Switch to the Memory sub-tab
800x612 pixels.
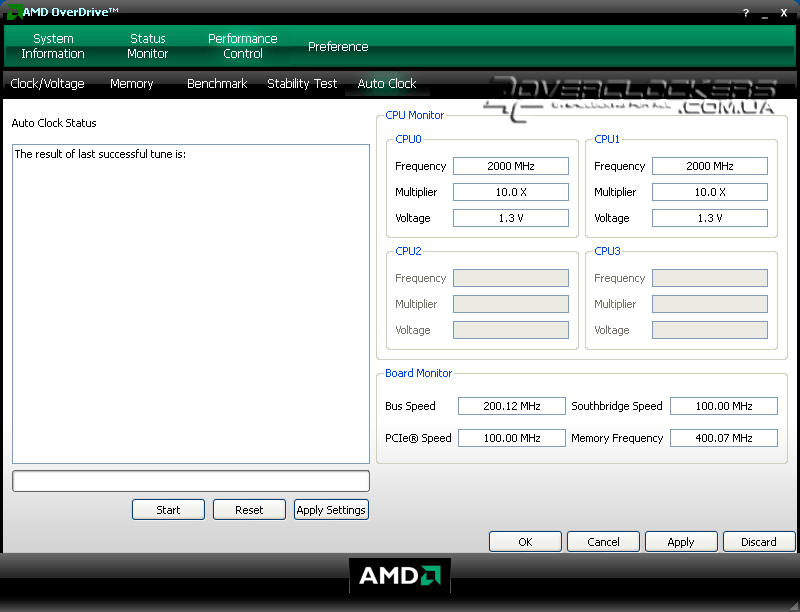132,84
